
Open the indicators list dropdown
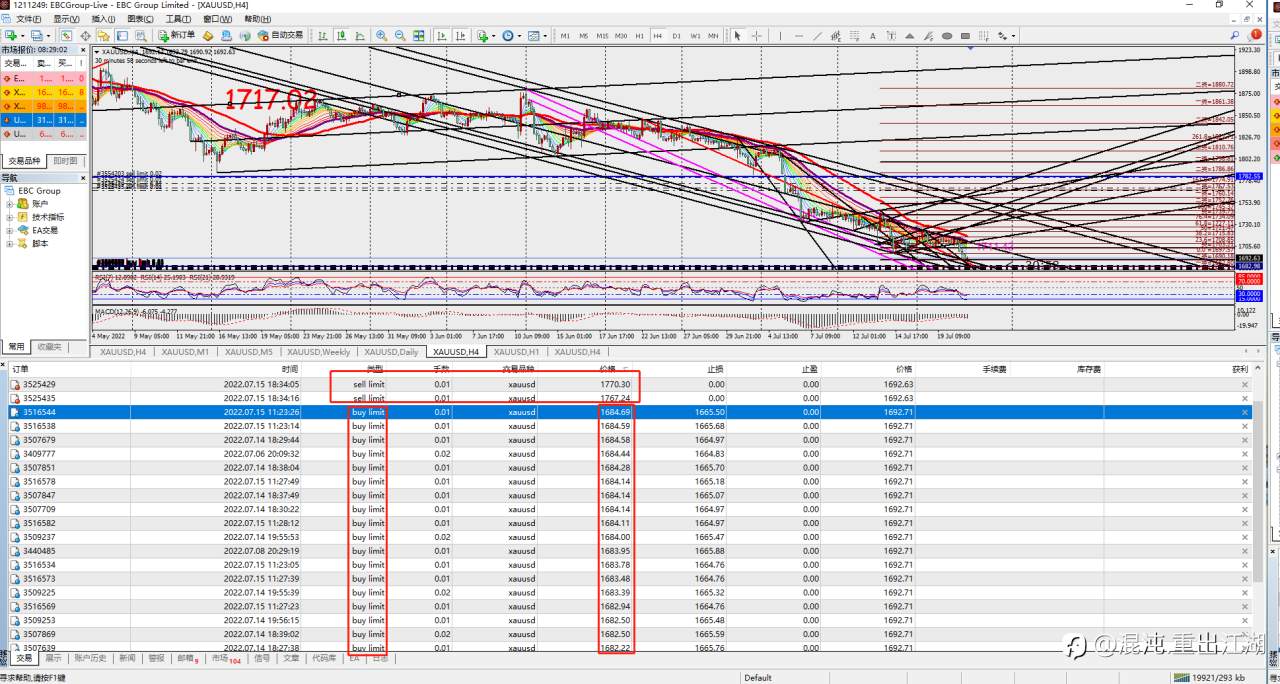494,36
